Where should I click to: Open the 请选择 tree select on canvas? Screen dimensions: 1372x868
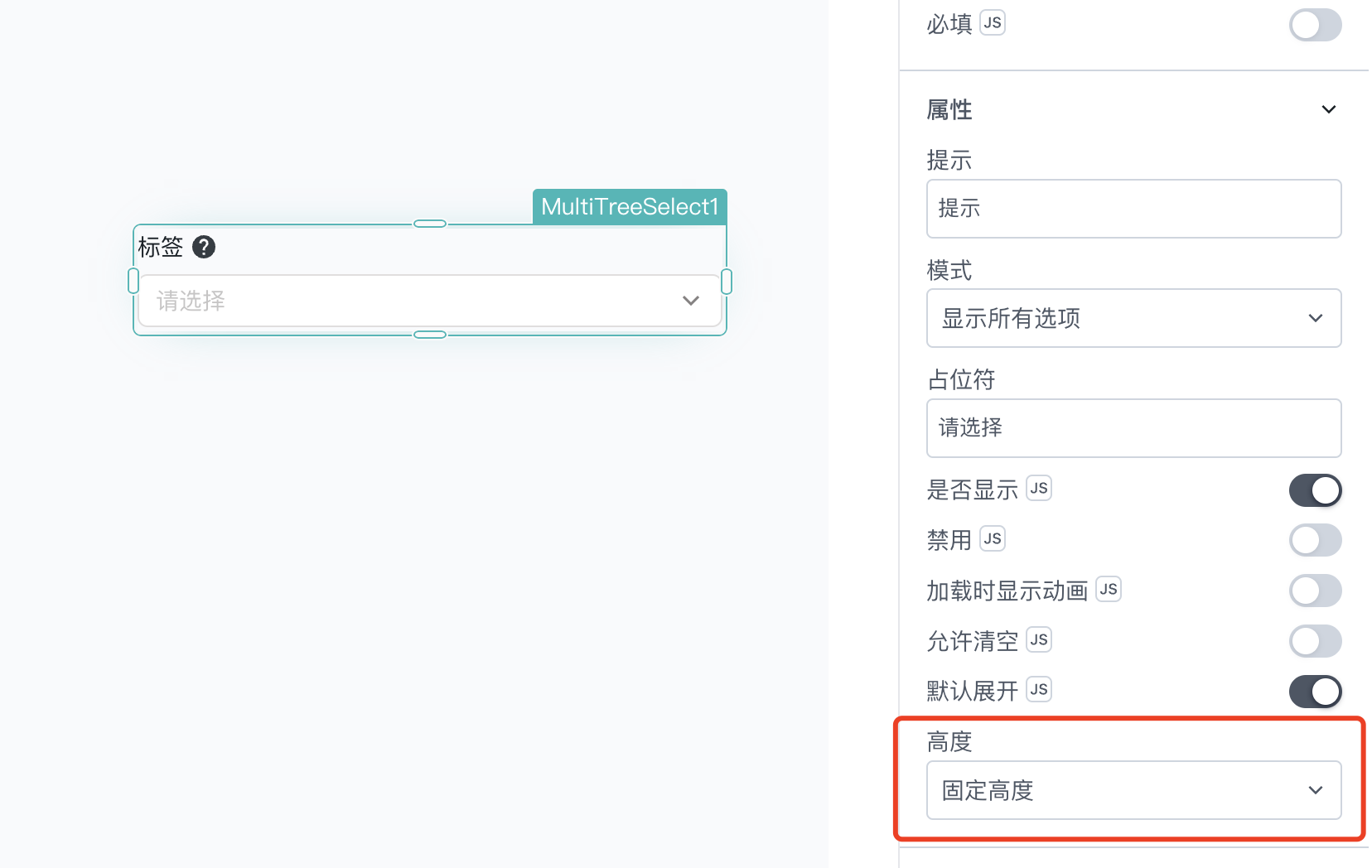[x=429, y=301]
